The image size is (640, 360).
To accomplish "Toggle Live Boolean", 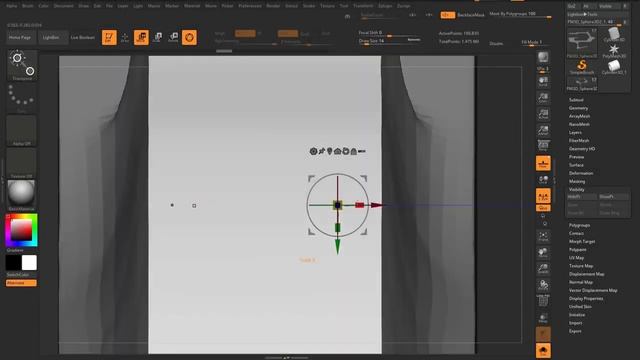I will pos(83,38).
